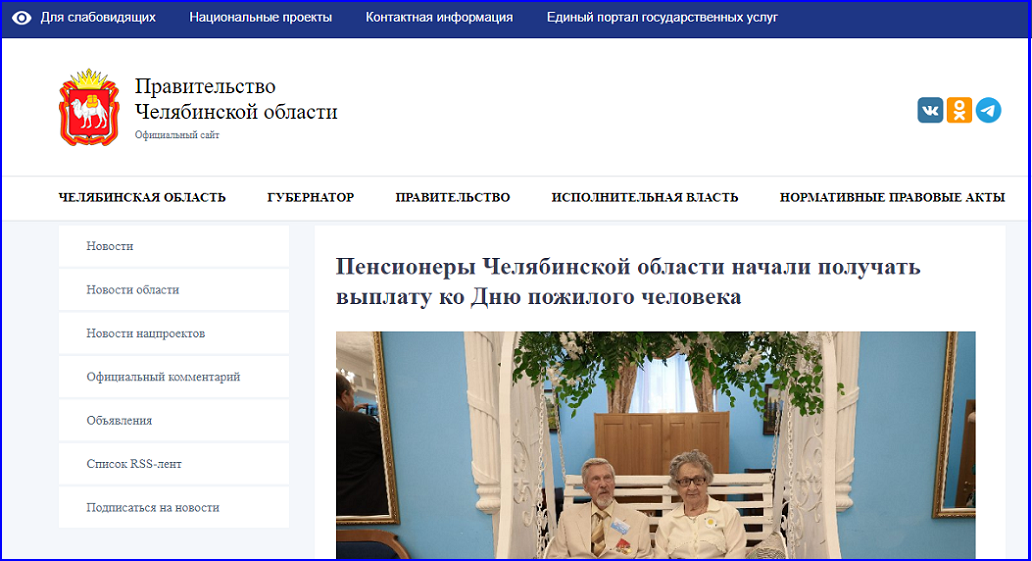Click the eye icon for visually impaired
The width and height of the screenshot is (1032, 561).
click(22, 18)
